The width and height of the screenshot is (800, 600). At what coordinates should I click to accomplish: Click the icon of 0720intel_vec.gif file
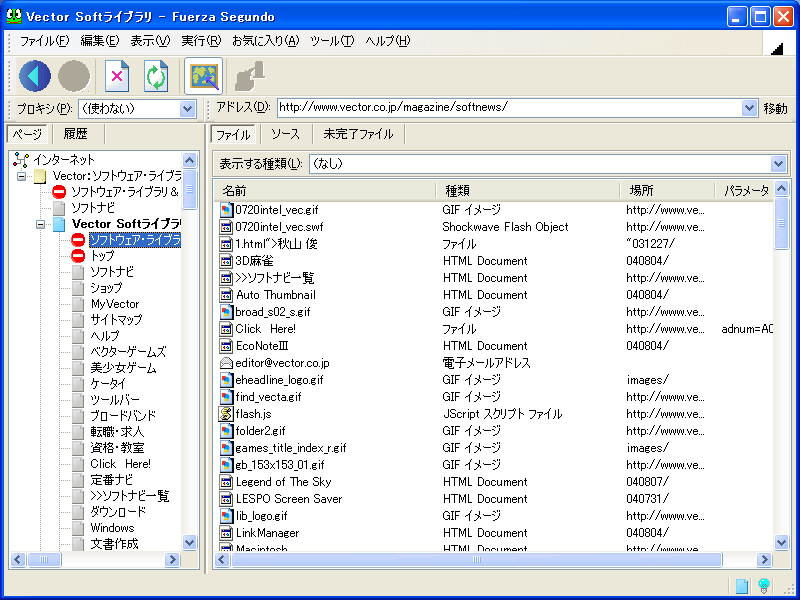pyautogui.click(x=226, y=210)
